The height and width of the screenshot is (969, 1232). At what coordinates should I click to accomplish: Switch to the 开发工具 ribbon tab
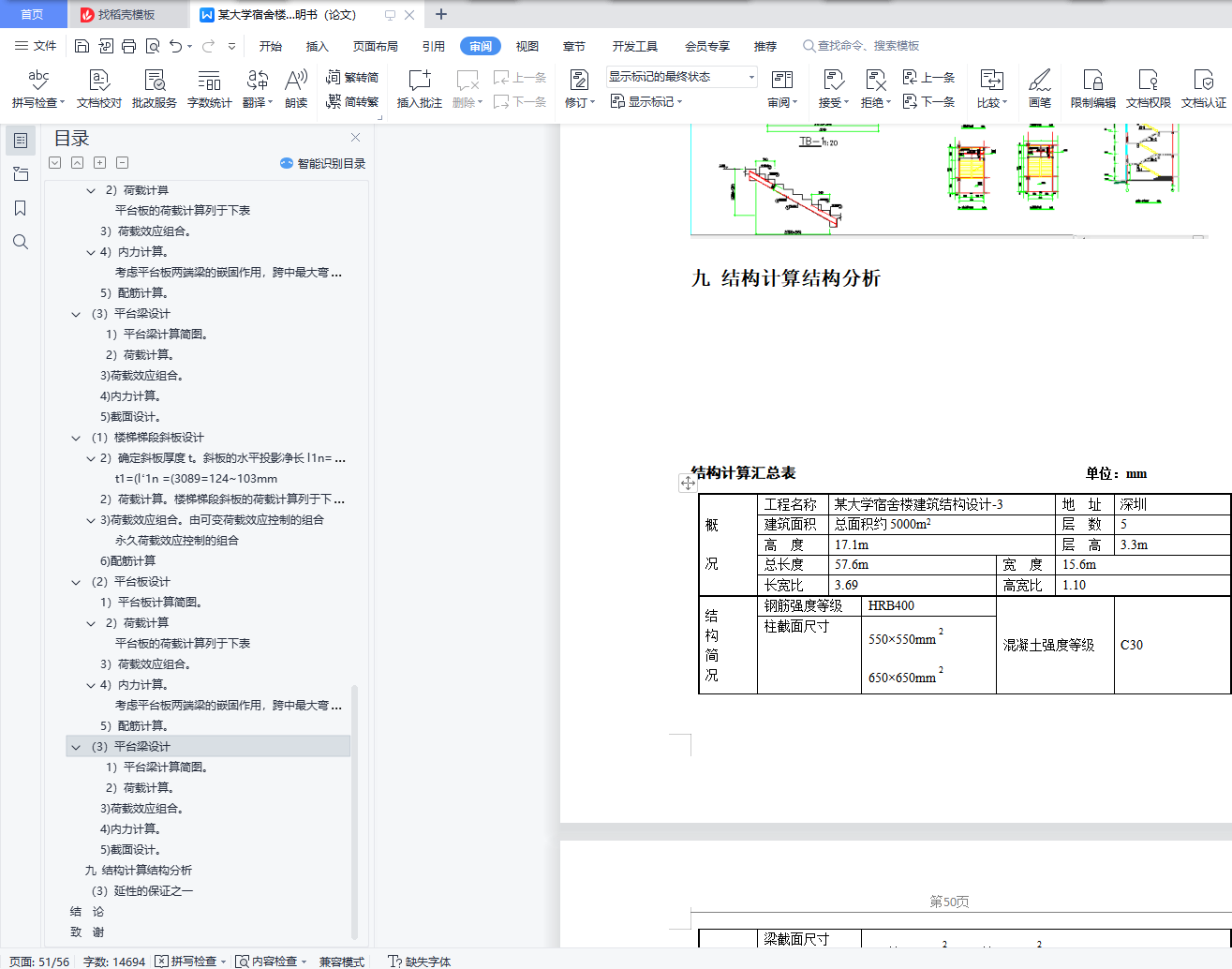(635, 46)
